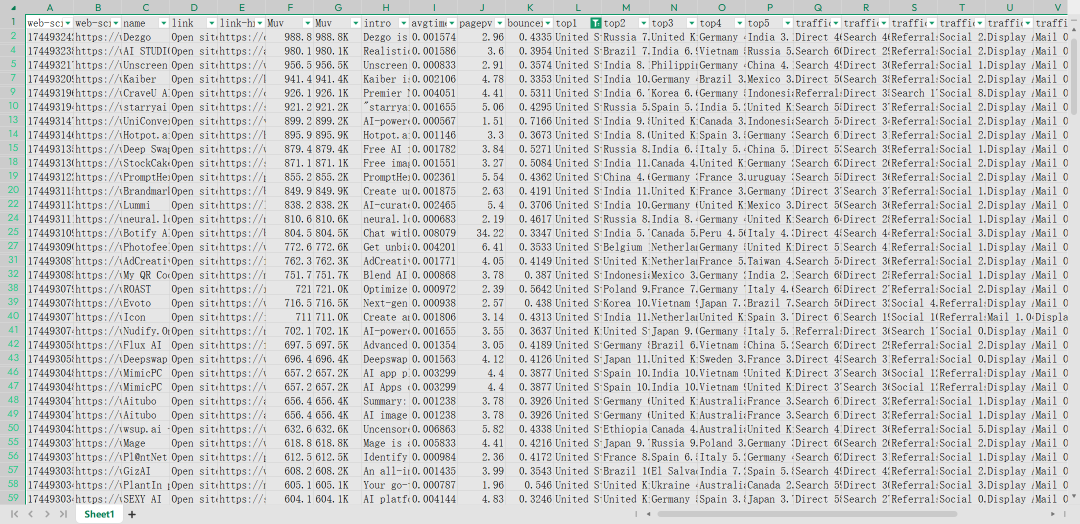This screenshot has width=1080, height=524.
Task: Select the name cell 'Kaiber'
Action: coord(145,79)
